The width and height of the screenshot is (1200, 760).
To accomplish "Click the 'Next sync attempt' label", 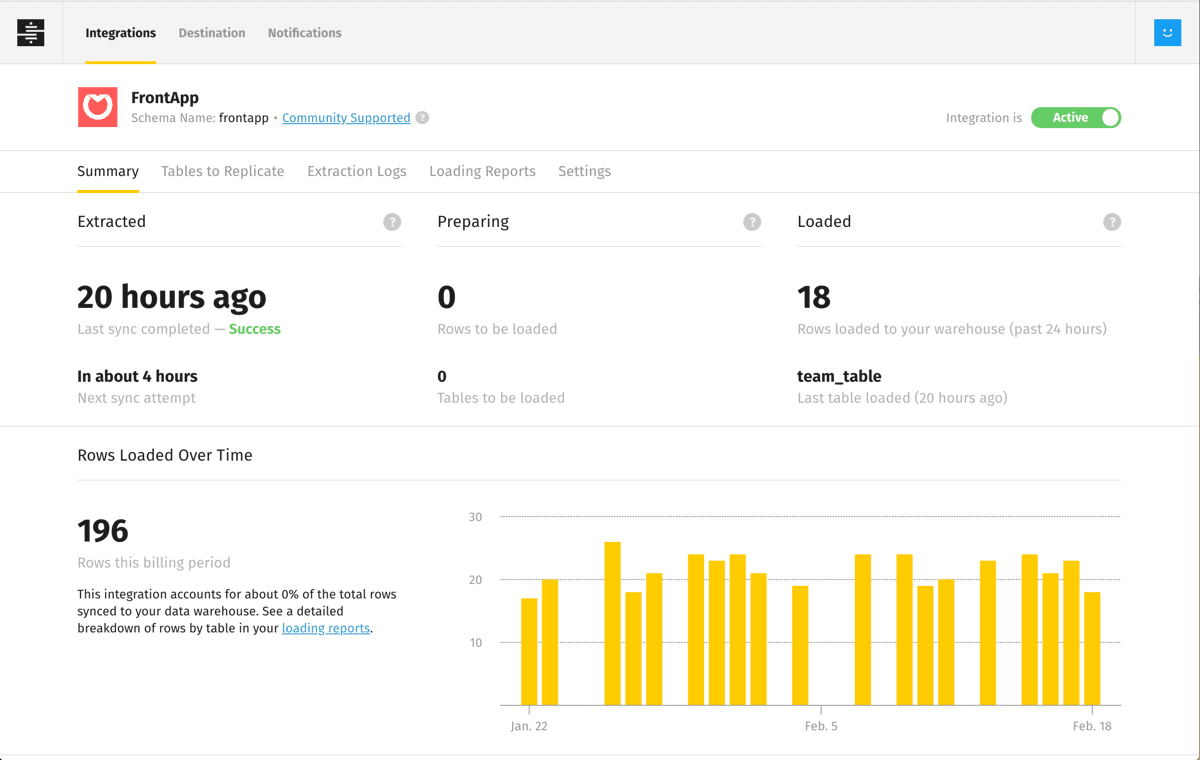I will pos(137,398).
